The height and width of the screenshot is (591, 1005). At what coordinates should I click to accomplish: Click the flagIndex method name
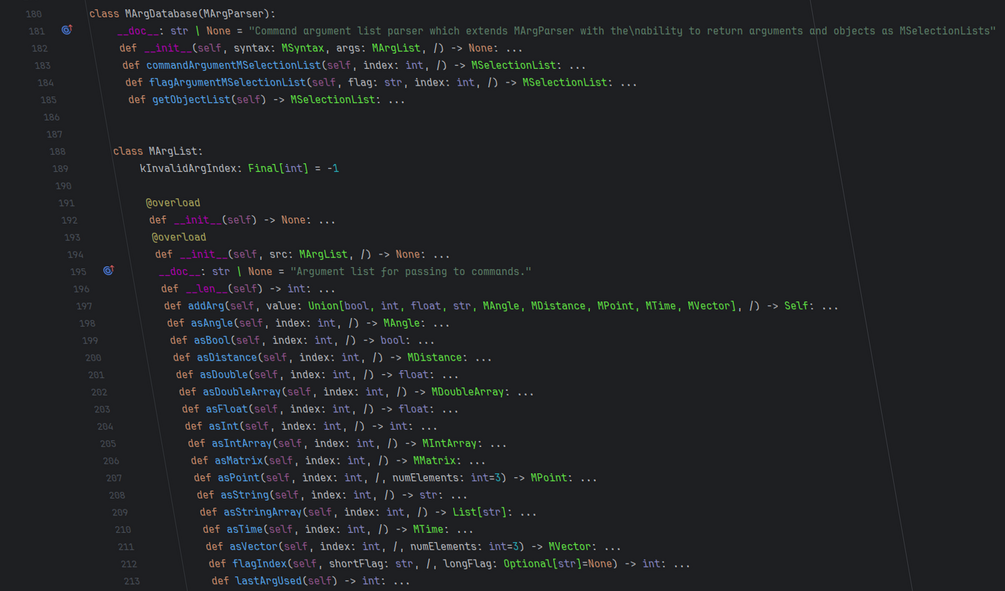coord(259,565)
